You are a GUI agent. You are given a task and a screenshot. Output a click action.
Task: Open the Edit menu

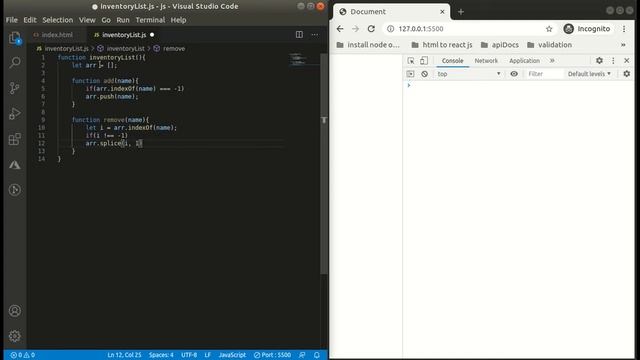[30, 20]
